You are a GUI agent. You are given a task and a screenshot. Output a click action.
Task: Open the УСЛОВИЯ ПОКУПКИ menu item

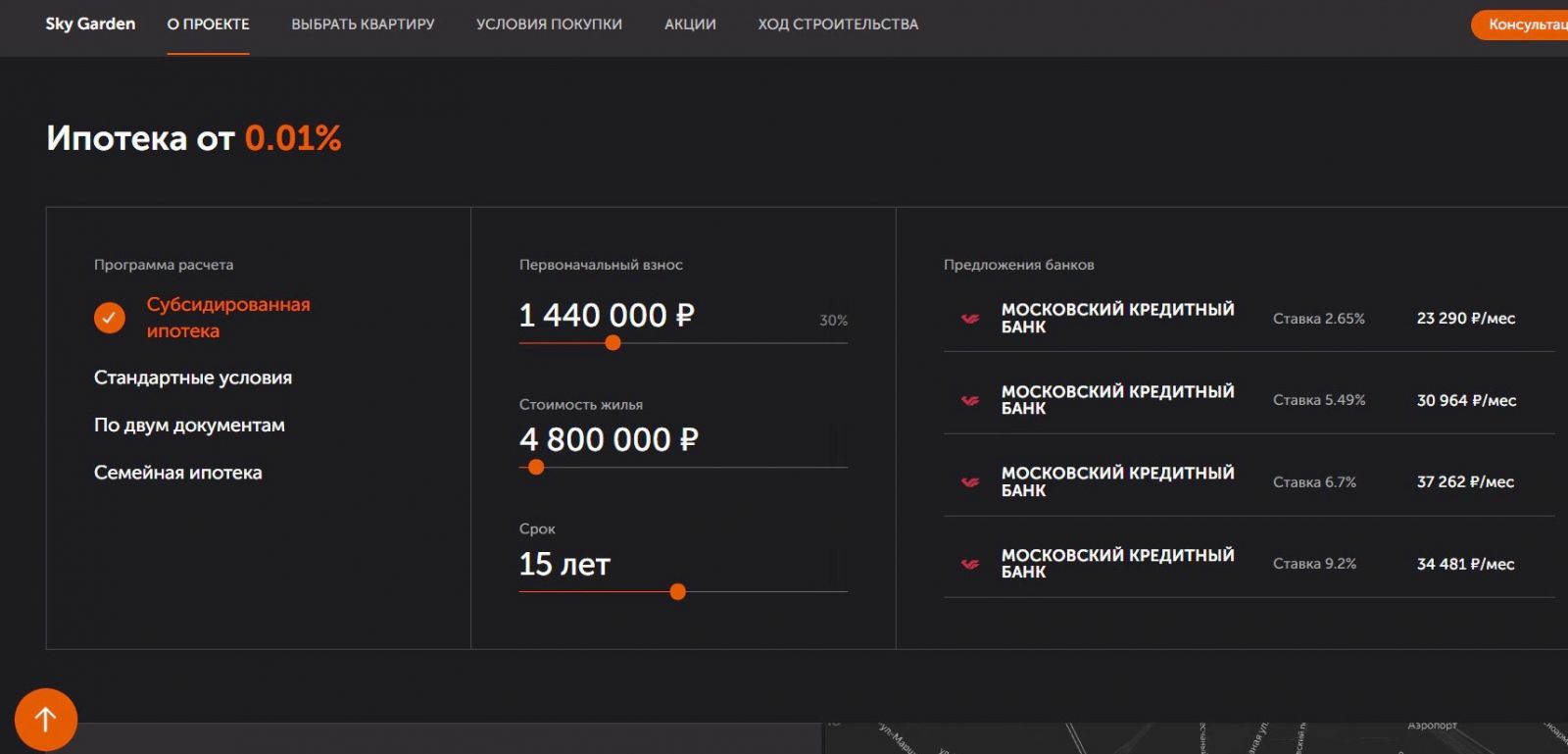pyautogui.click(x=549, y=25)
